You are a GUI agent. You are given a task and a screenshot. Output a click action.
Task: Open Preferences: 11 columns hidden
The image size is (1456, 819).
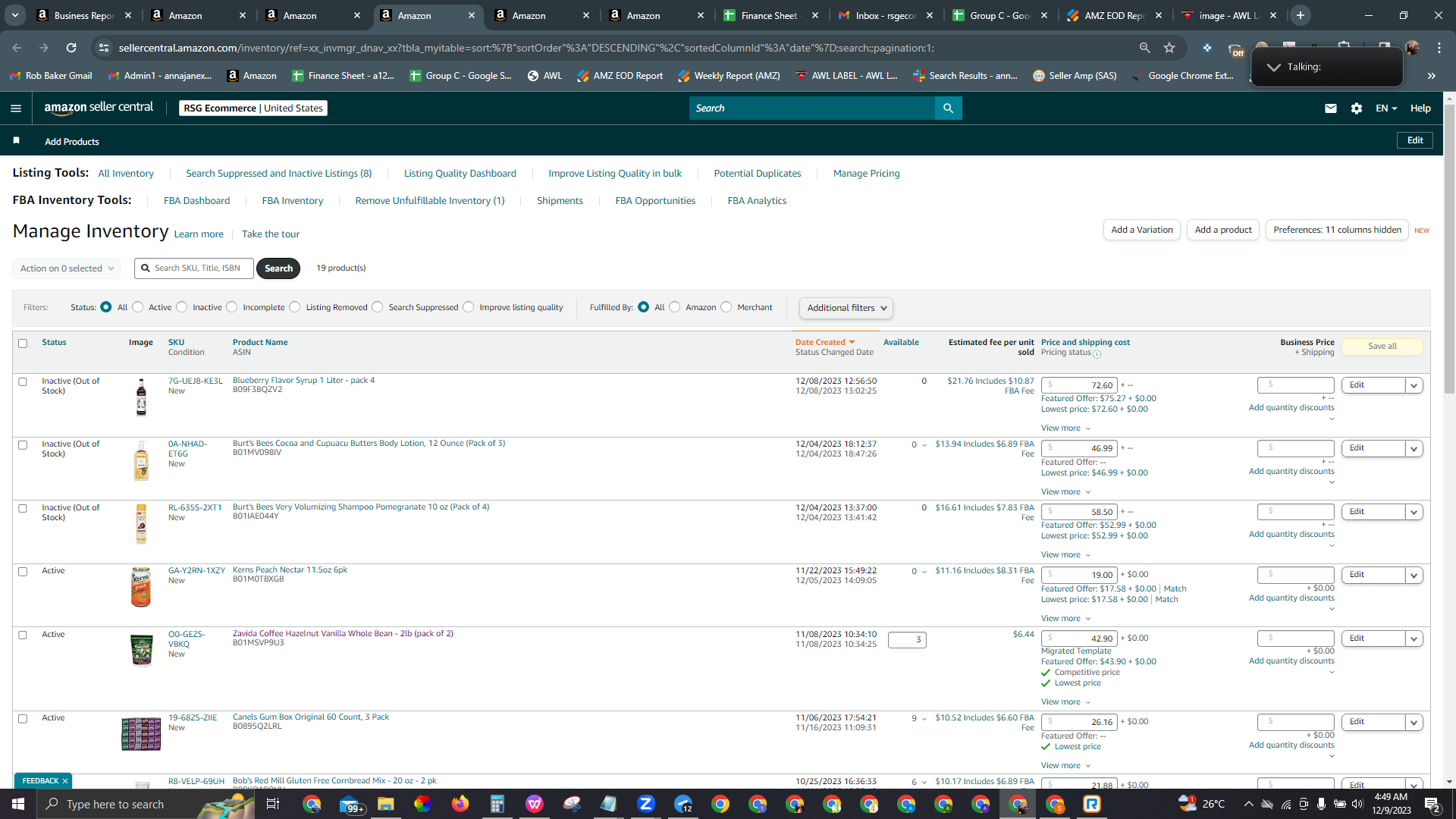tap(1337, 230)
